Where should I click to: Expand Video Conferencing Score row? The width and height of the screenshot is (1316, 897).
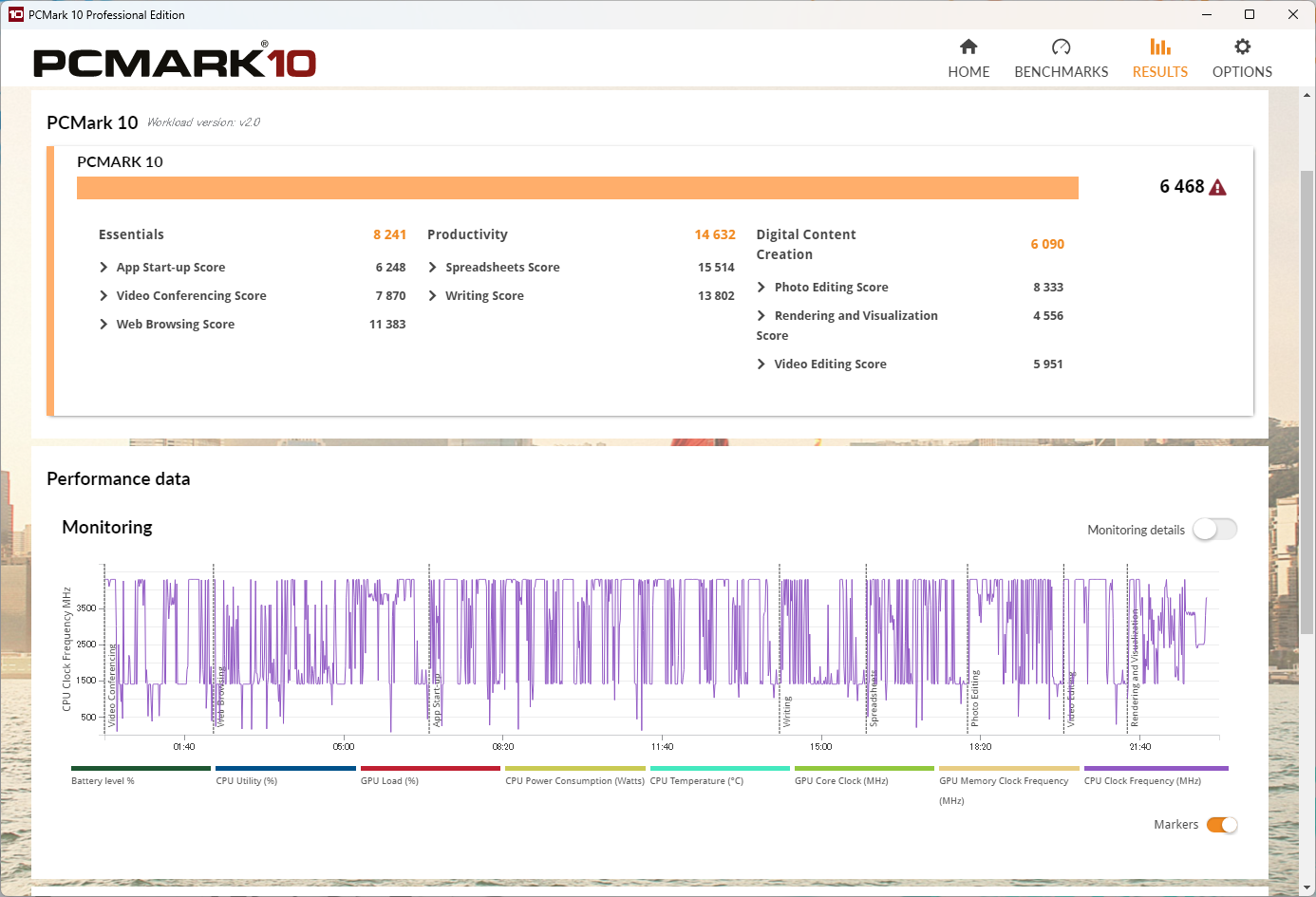click(x=104, y=296)
